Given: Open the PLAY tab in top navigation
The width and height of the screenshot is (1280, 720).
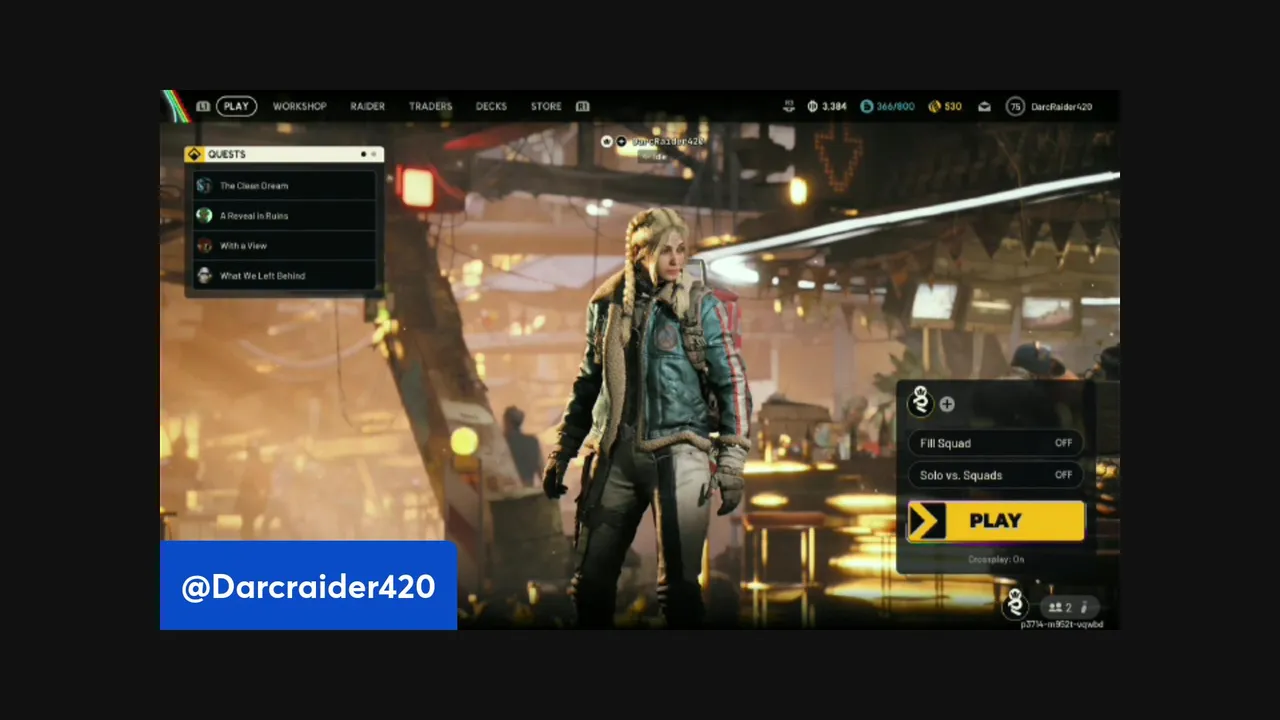Looking at the screenshot, I should tap(236, 106).
